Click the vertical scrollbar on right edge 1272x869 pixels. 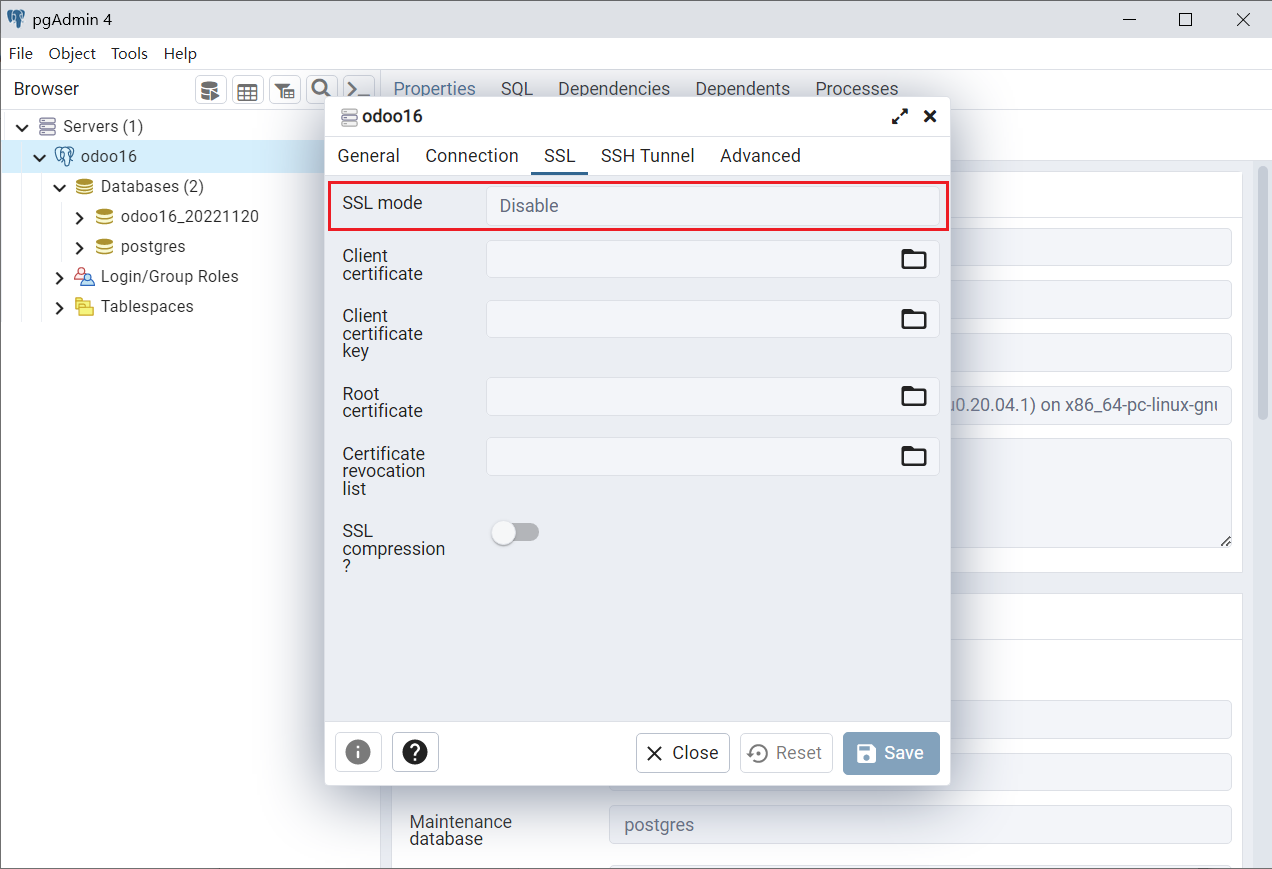(x=1262, y=295)
